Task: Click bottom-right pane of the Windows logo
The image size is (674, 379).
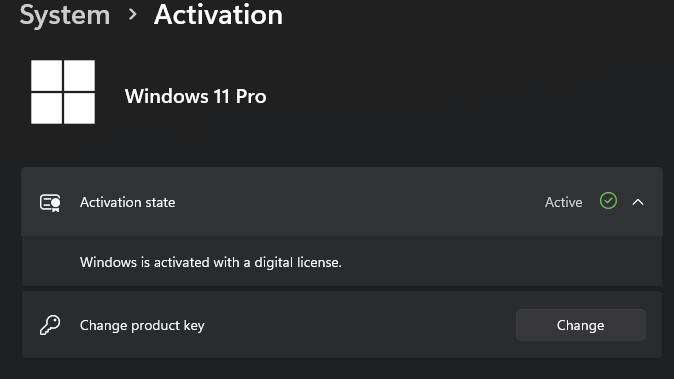Action: 80,109
